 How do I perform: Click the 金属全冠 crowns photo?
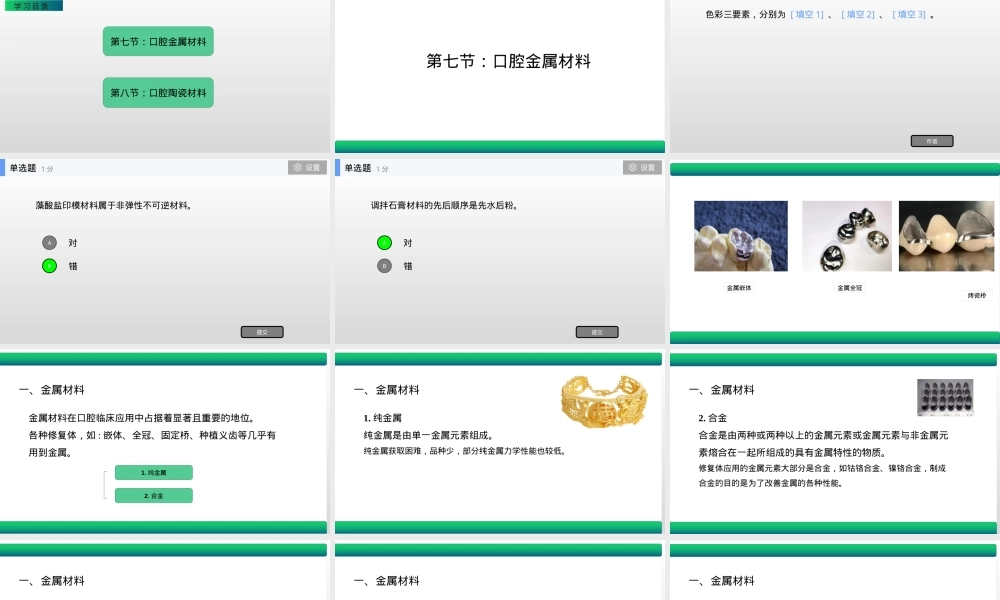pos(847,236)
